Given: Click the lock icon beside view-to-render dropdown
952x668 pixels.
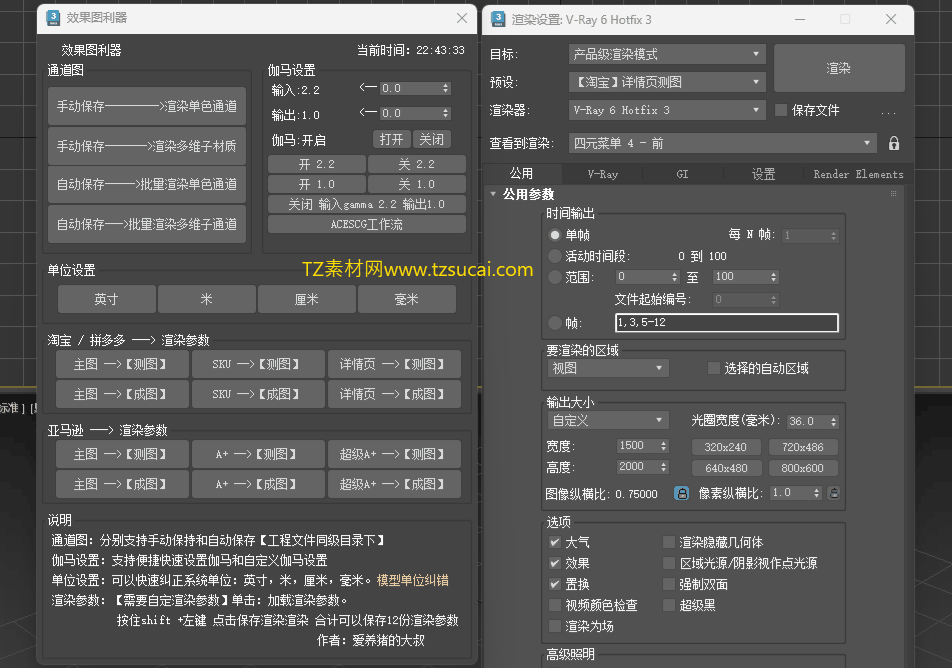Looking at the screenshot, I should [894, 143].
